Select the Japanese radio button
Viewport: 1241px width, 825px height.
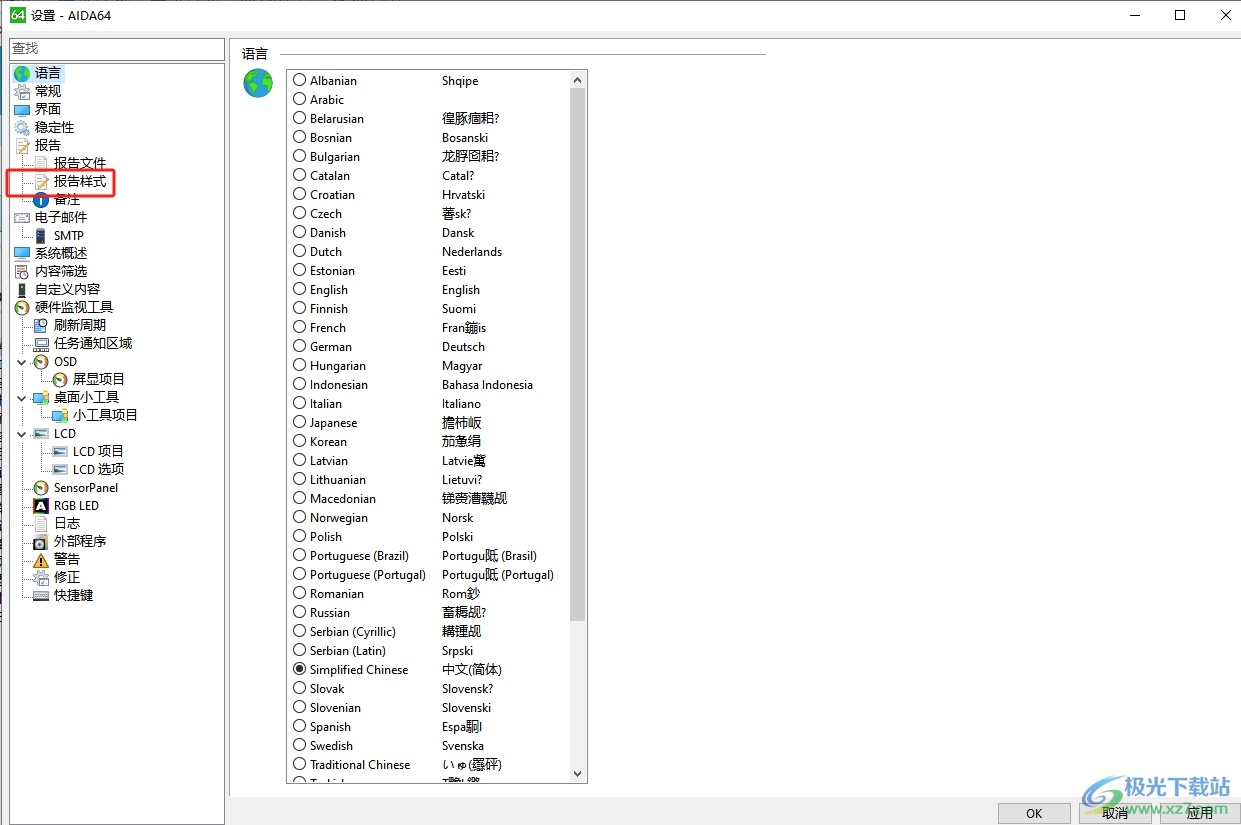pos(300,422)
